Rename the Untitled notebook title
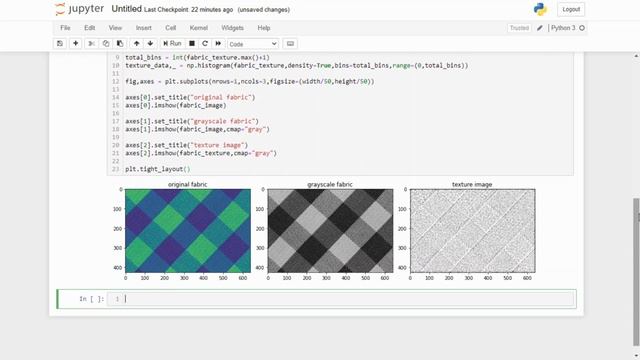Screen dimensions: 640x360 click(x=127, y=9)
